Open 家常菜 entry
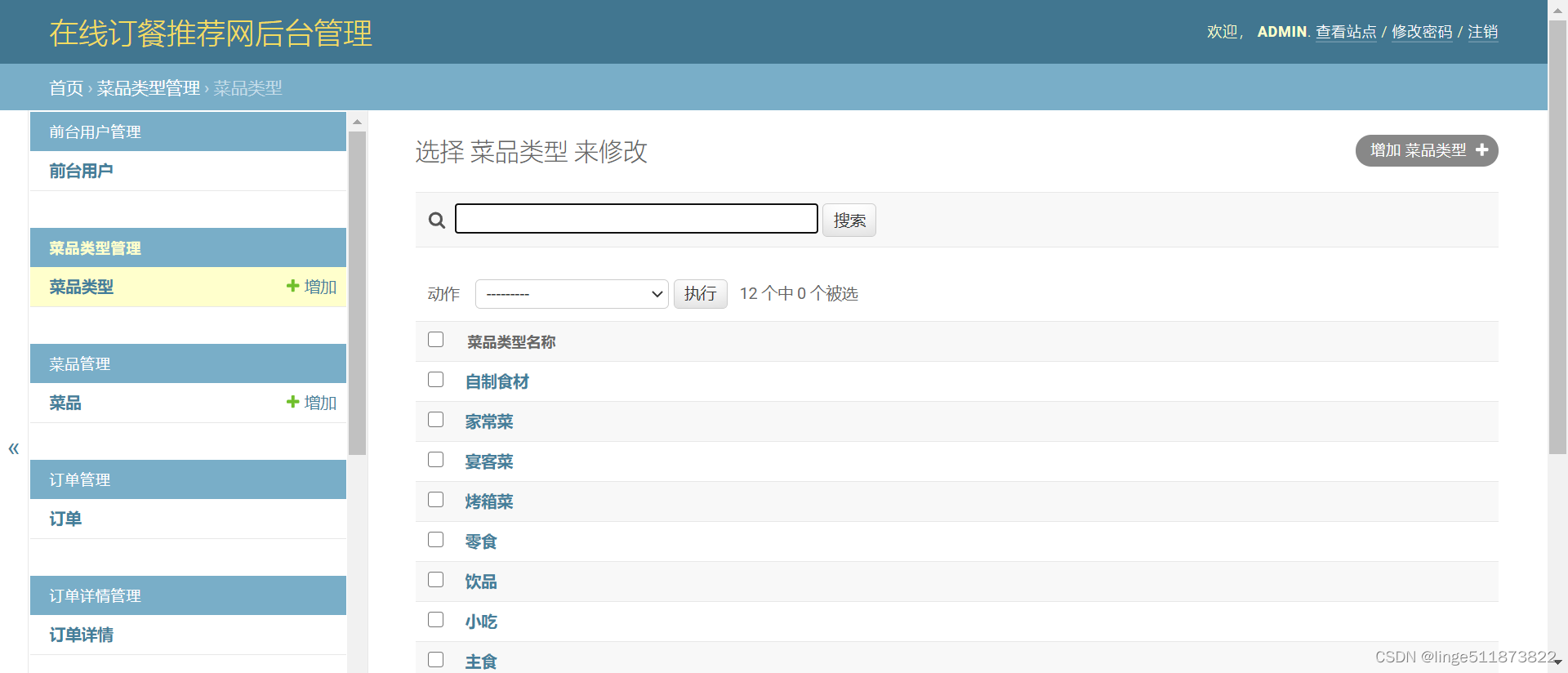 489,421
